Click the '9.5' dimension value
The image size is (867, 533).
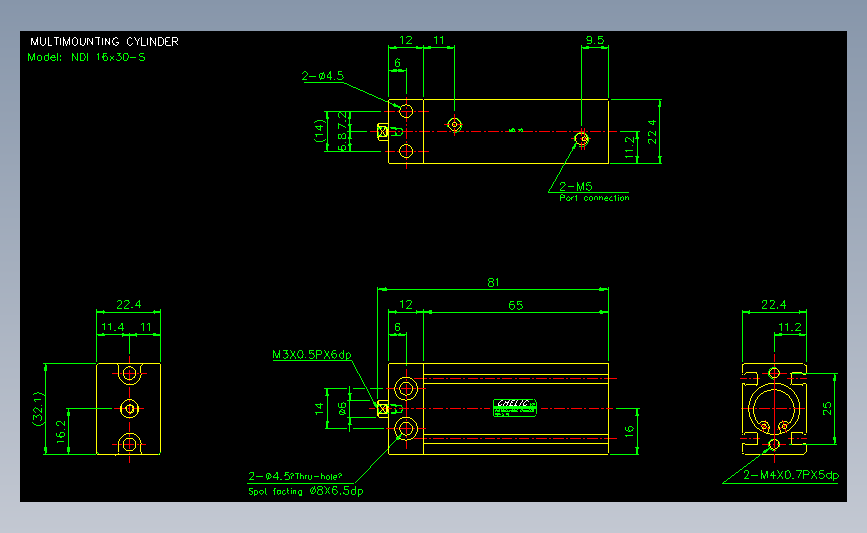pyautogui.click(x=595, y=40)
